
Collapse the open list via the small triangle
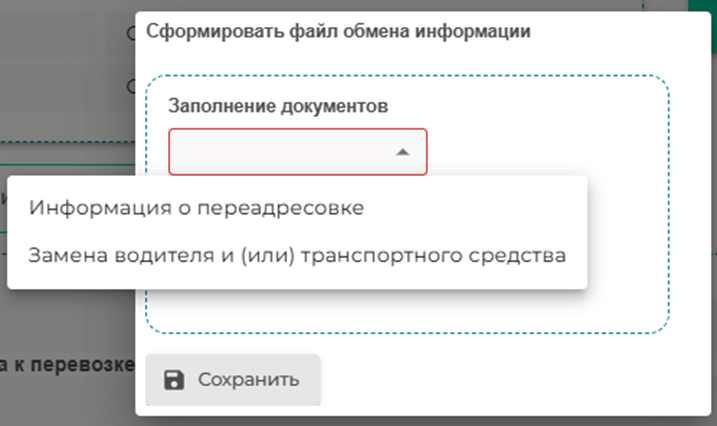click(402, 152)
